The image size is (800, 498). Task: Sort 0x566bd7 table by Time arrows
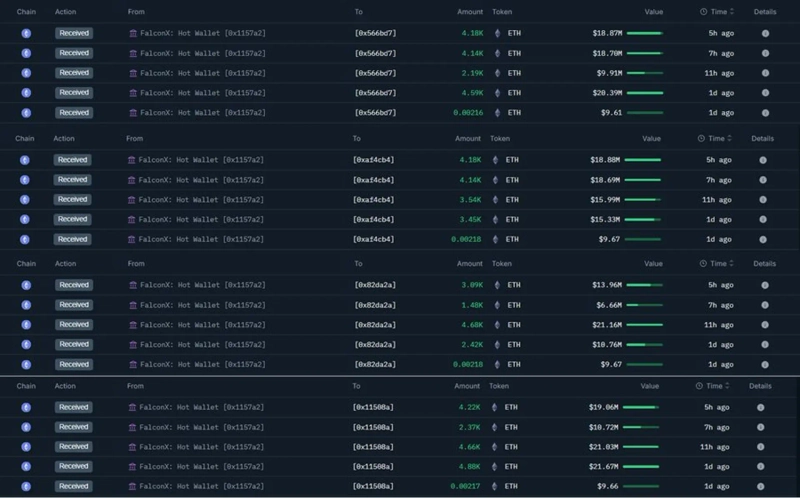point(732,12)
